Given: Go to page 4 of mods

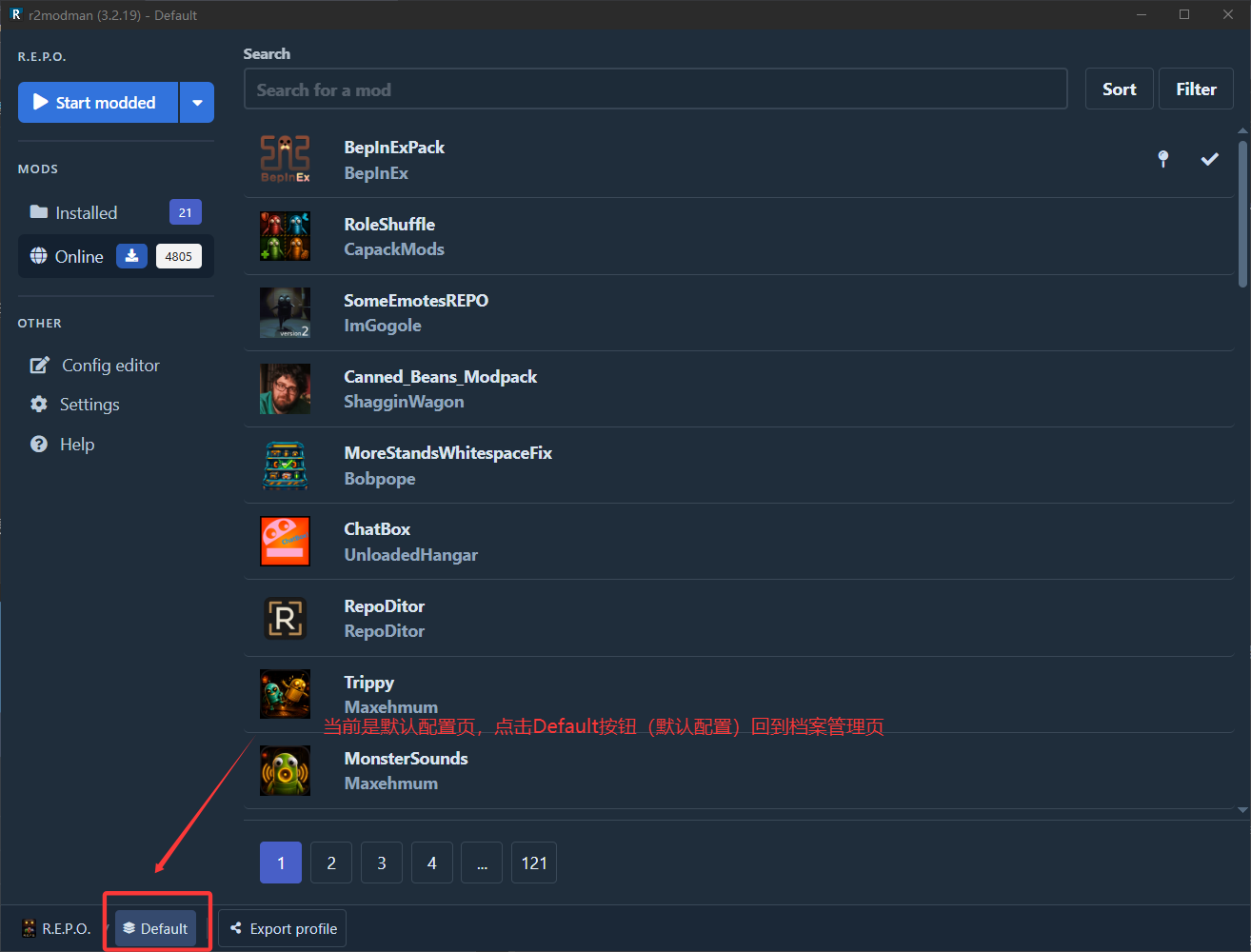Looking at the screenshot, I should 432,863.
